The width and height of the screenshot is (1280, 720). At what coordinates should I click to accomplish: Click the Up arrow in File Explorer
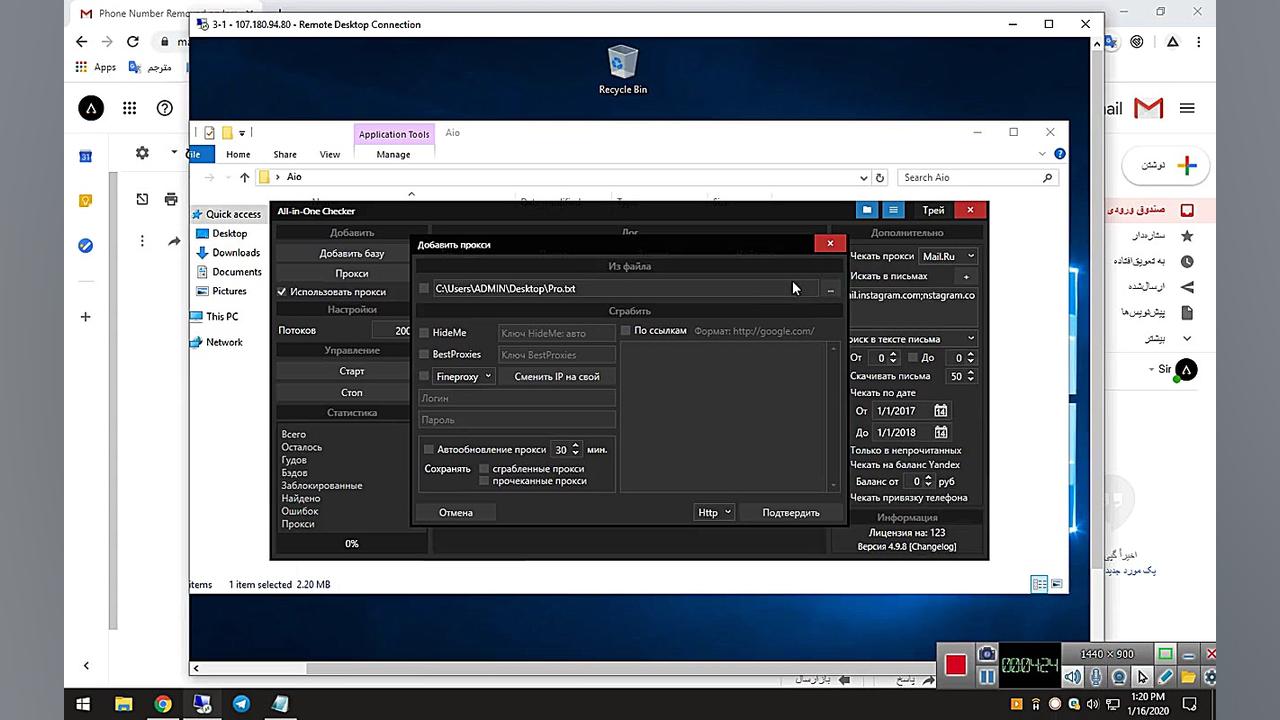pyautogui.click(x=244, y=177)
